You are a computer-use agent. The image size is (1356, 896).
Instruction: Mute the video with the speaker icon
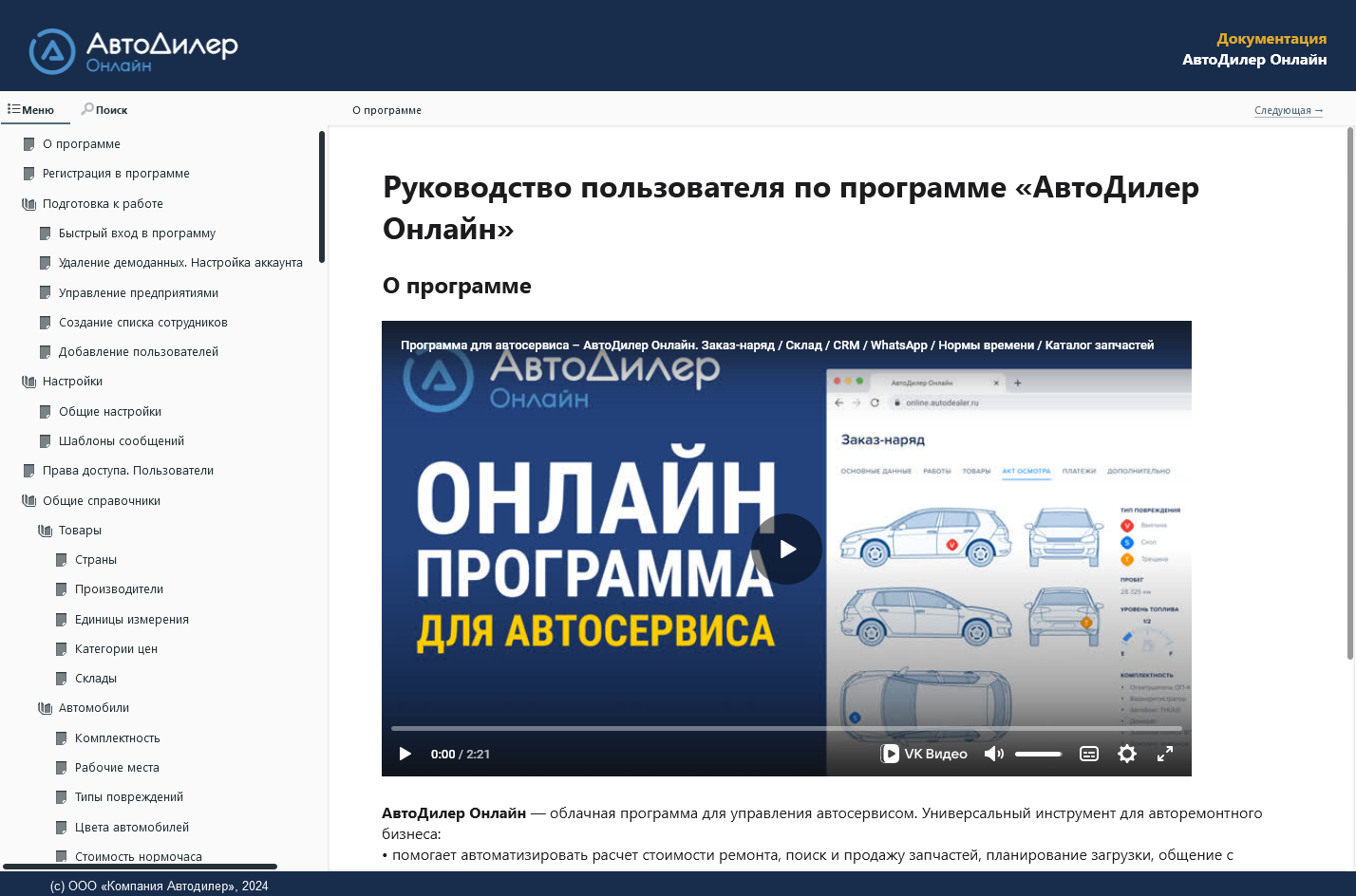(993, 754)
